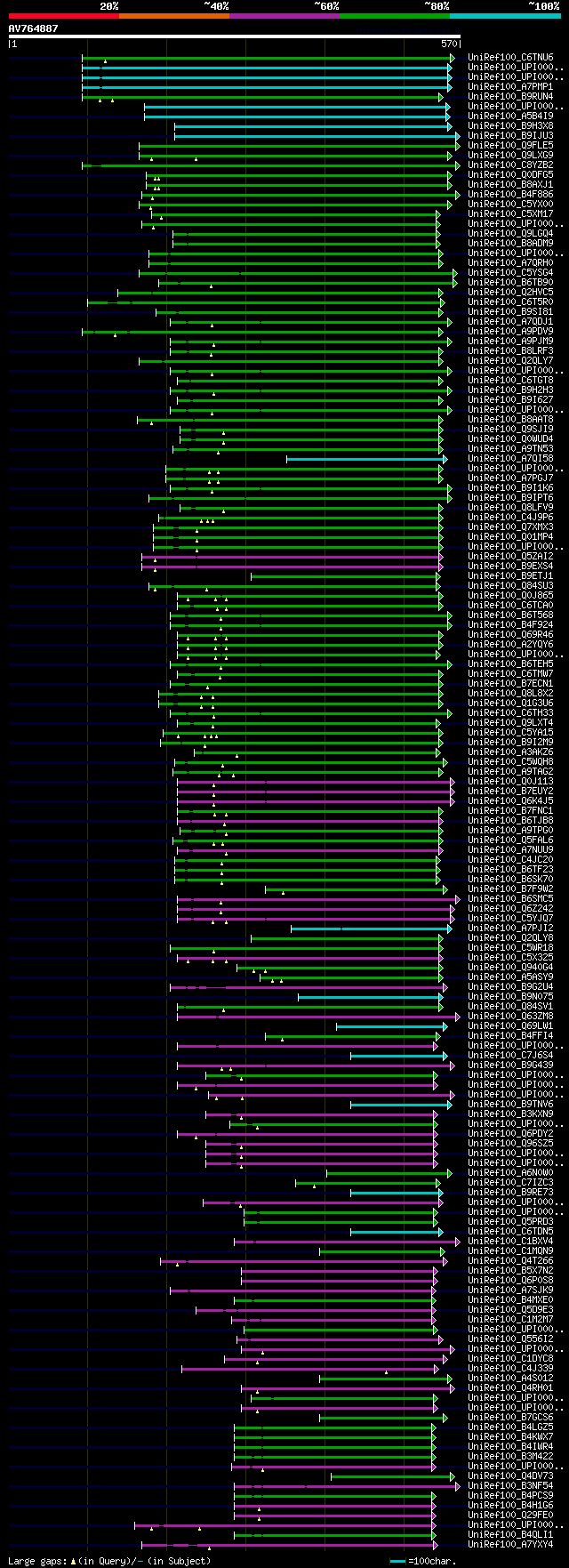
Task: Select the UniRef100_A7YXY4 label
Action: click(x=510, y=1544)
